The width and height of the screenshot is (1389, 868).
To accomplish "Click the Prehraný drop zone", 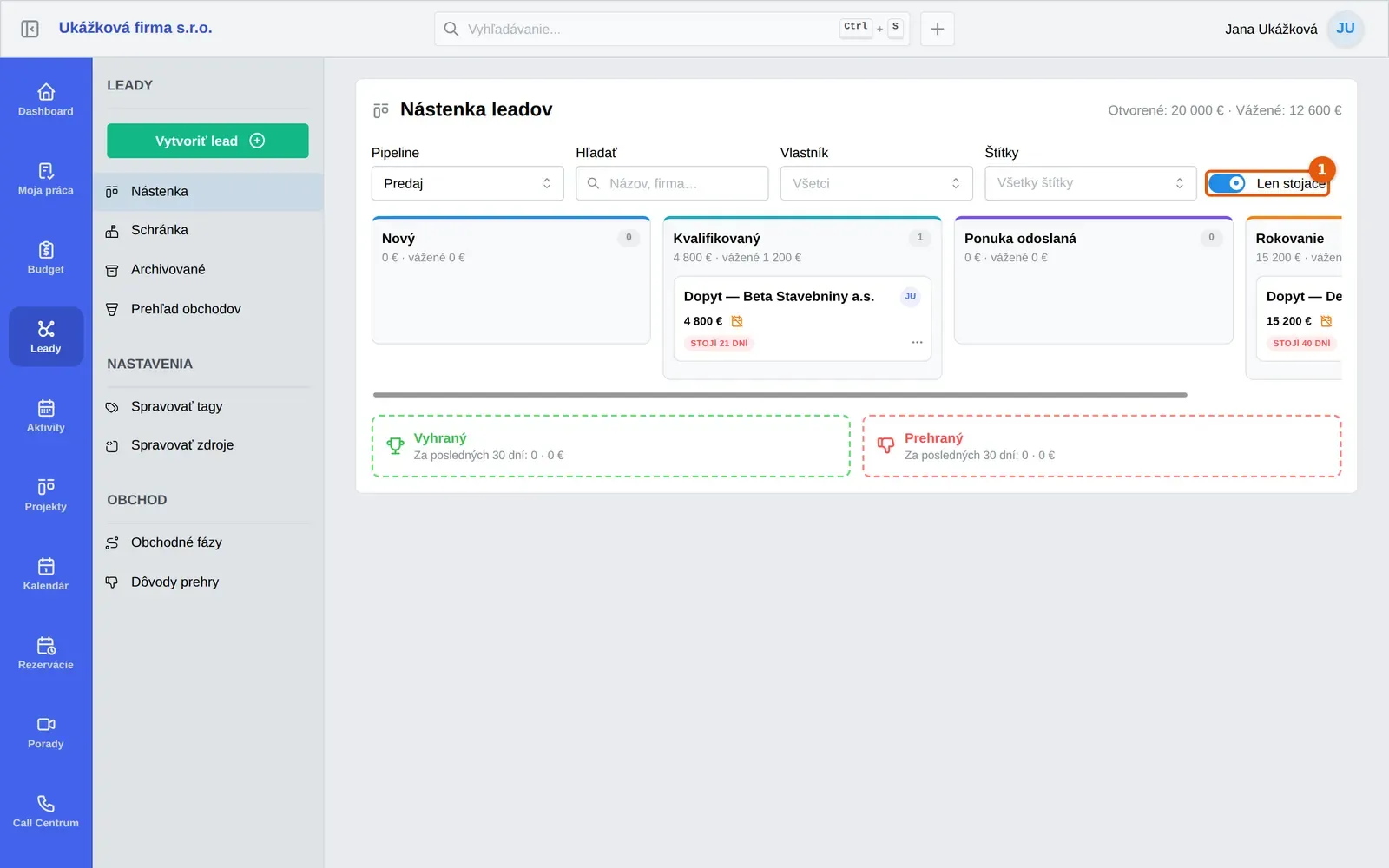I will point(1102,446).
